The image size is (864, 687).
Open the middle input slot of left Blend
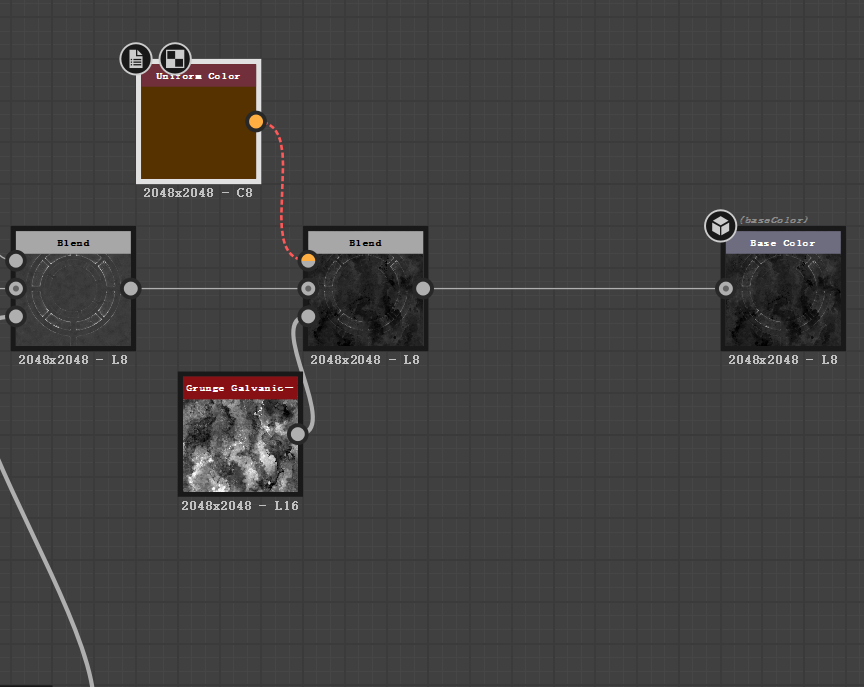(x=16, y=288)
